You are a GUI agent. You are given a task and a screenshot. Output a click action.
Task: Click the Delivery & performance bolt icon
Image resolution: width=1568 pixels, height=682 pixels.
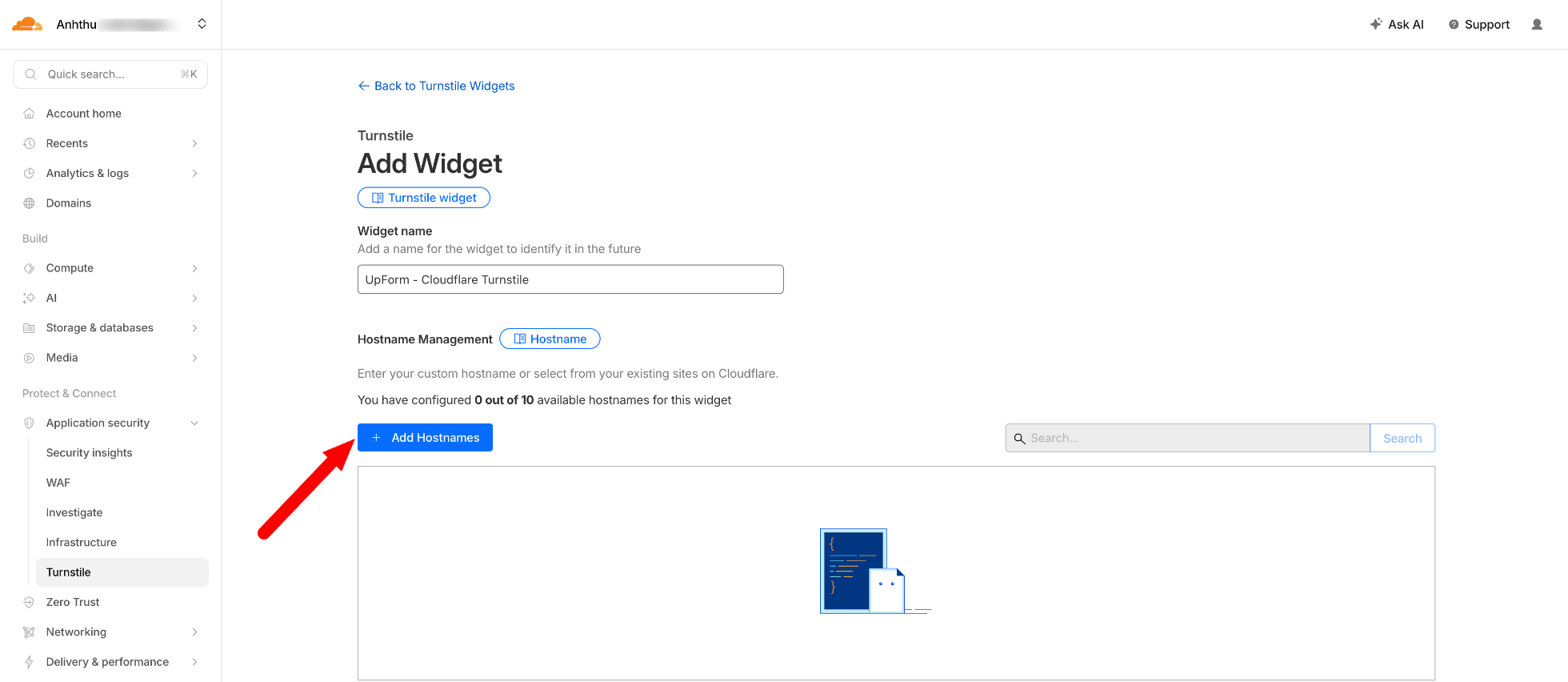[x=29, y=662]
